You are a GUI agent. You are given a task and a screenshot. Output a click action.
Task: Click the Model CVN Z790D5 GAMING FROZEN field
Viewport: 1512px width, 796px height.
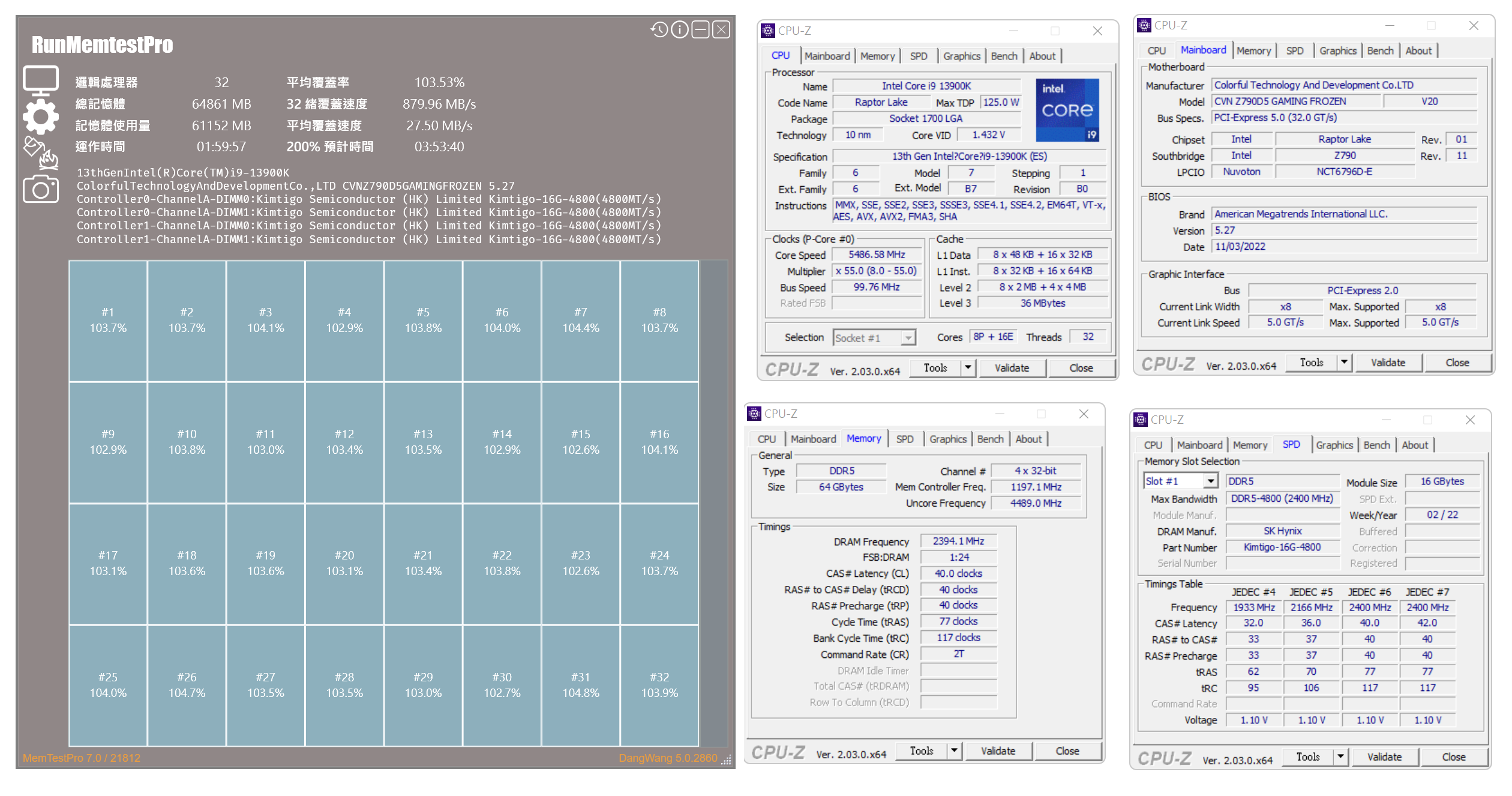(x=1296, y=101)
